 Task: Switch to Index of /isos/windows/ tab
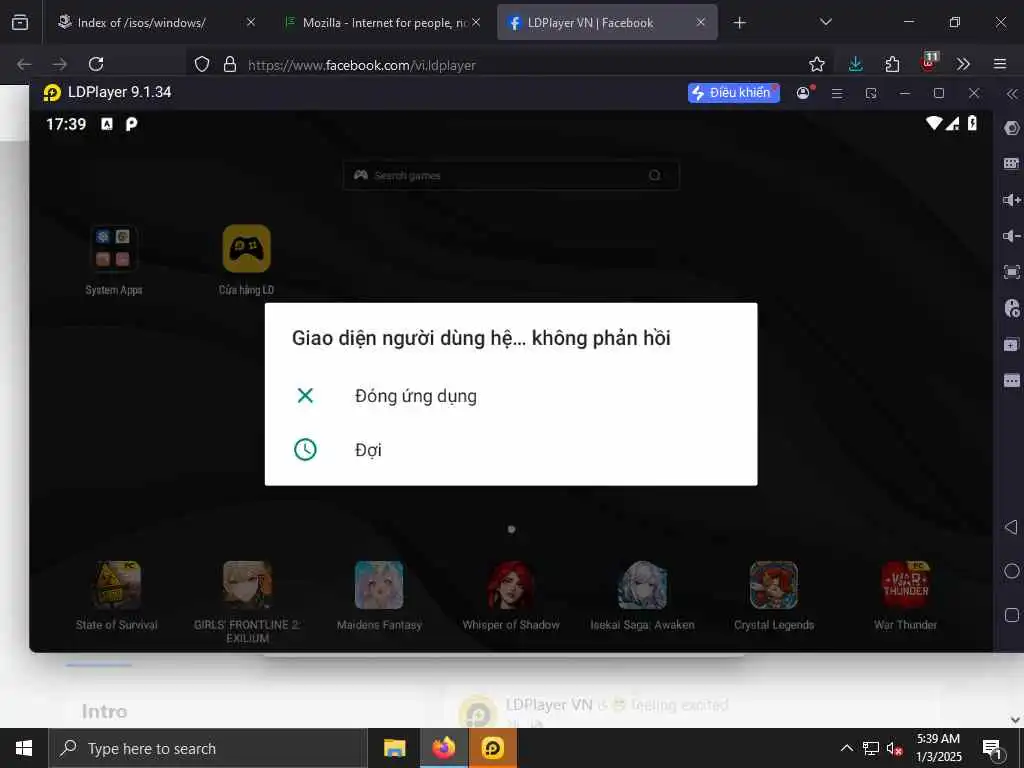pos(144,23)
